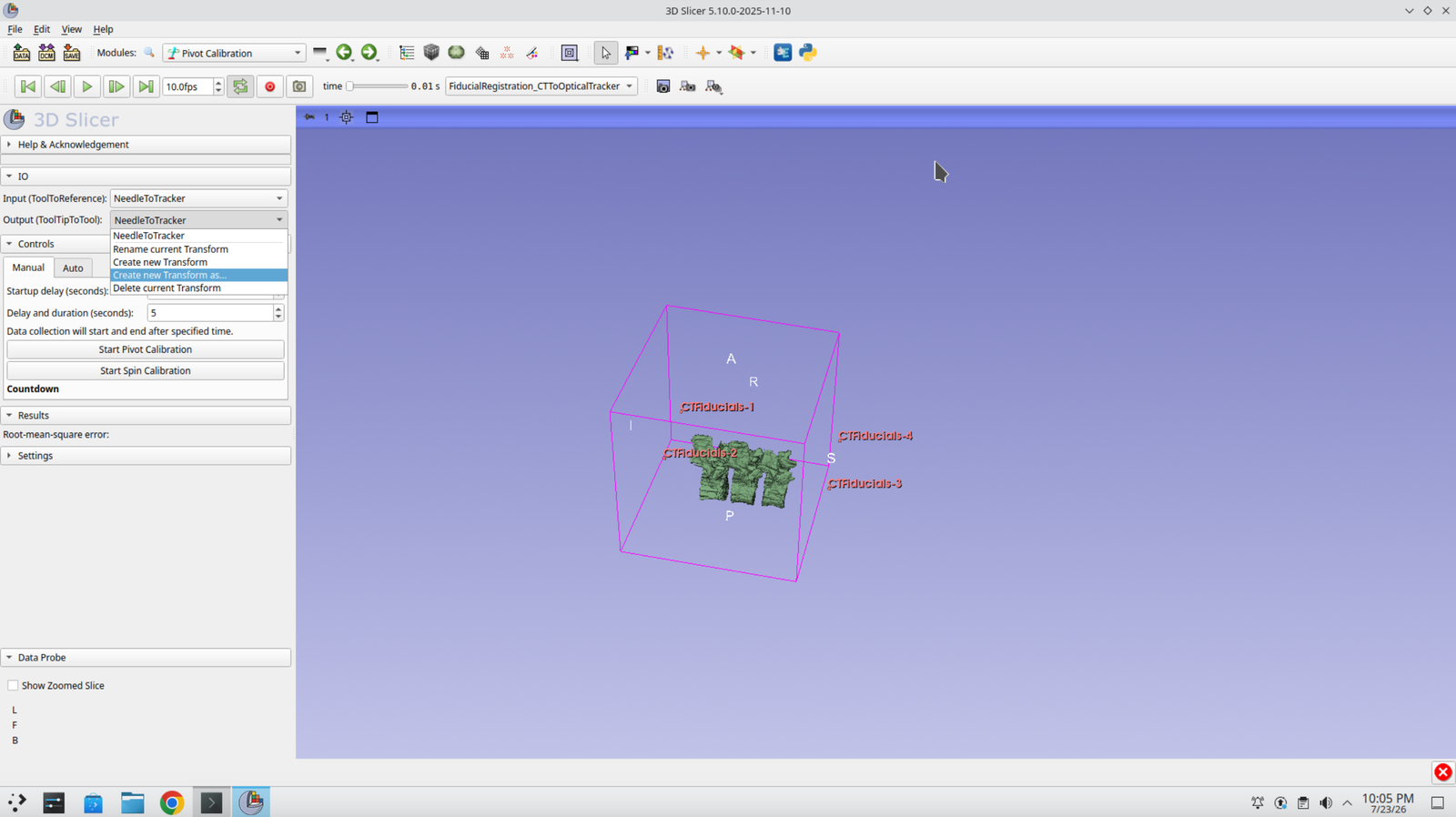Click Start Spin Calibration
Viewport: 1456px width, 817px height.
point(146,371)
